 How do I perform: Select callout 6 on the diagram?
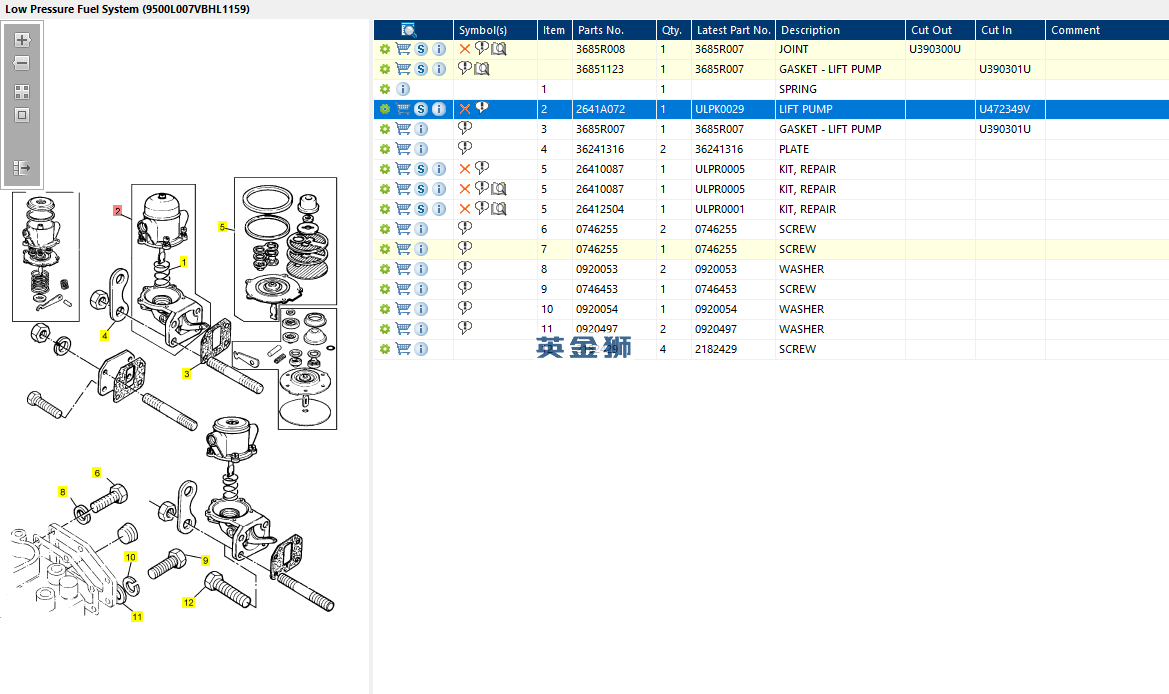97,473
